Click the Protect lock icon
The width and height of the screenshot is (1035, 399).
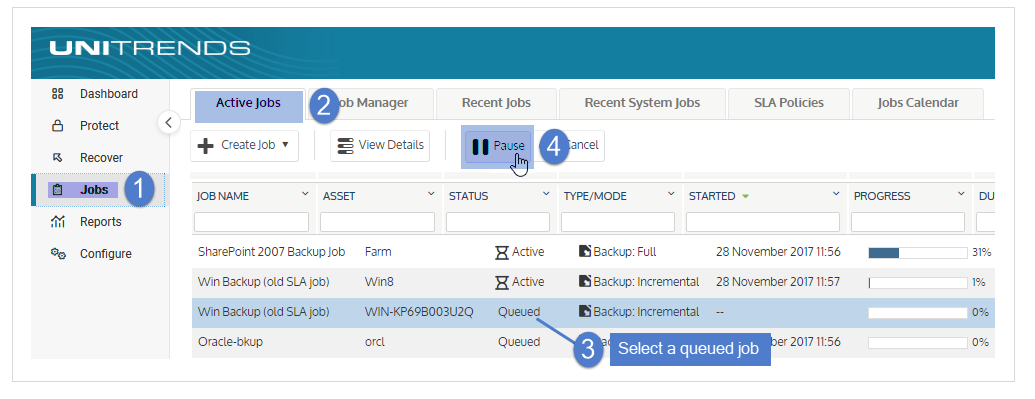click(57, 126)
